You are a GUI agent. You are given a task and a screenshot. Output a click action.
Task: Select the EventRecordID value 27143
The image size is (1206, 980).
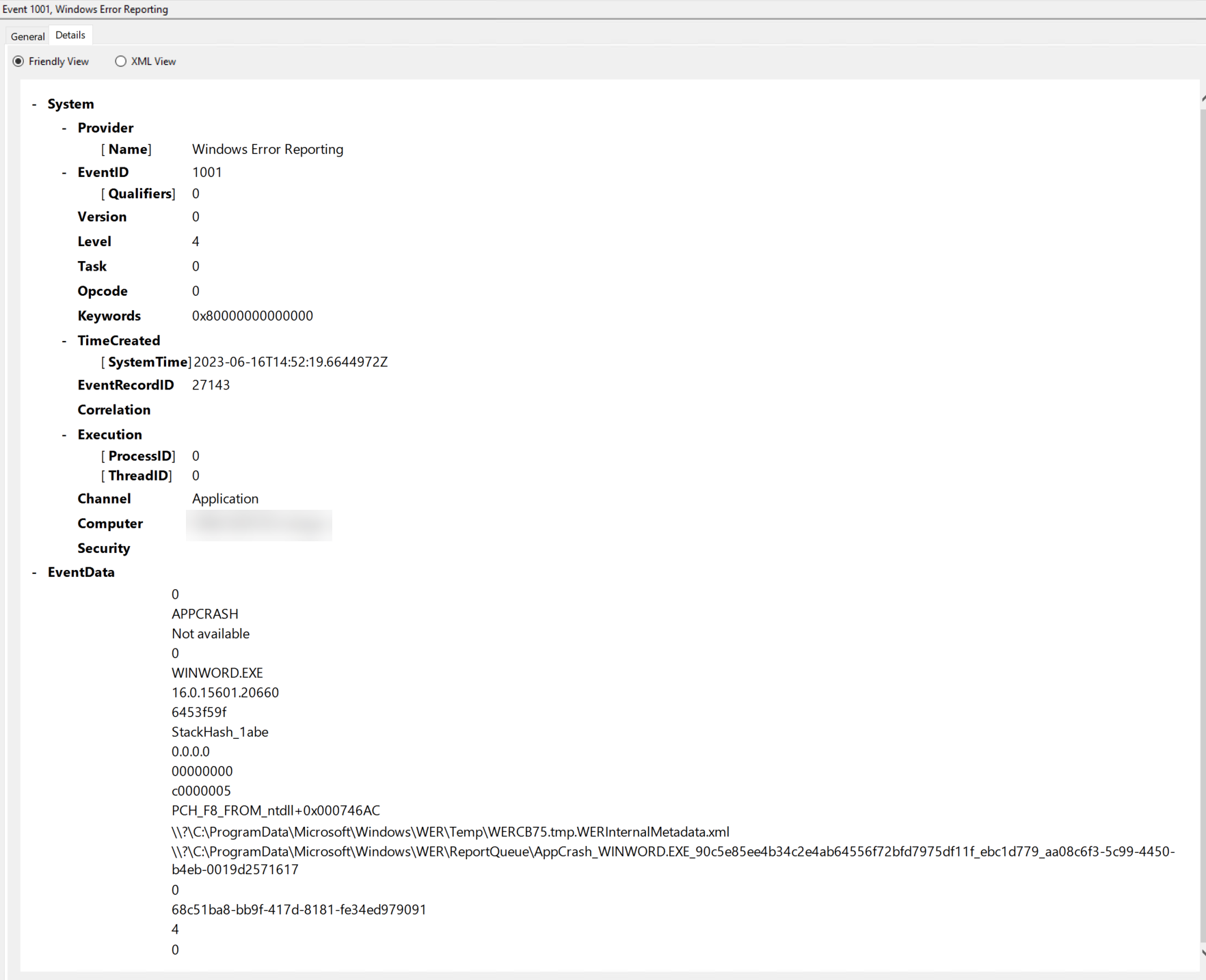(x=211, y=385)
